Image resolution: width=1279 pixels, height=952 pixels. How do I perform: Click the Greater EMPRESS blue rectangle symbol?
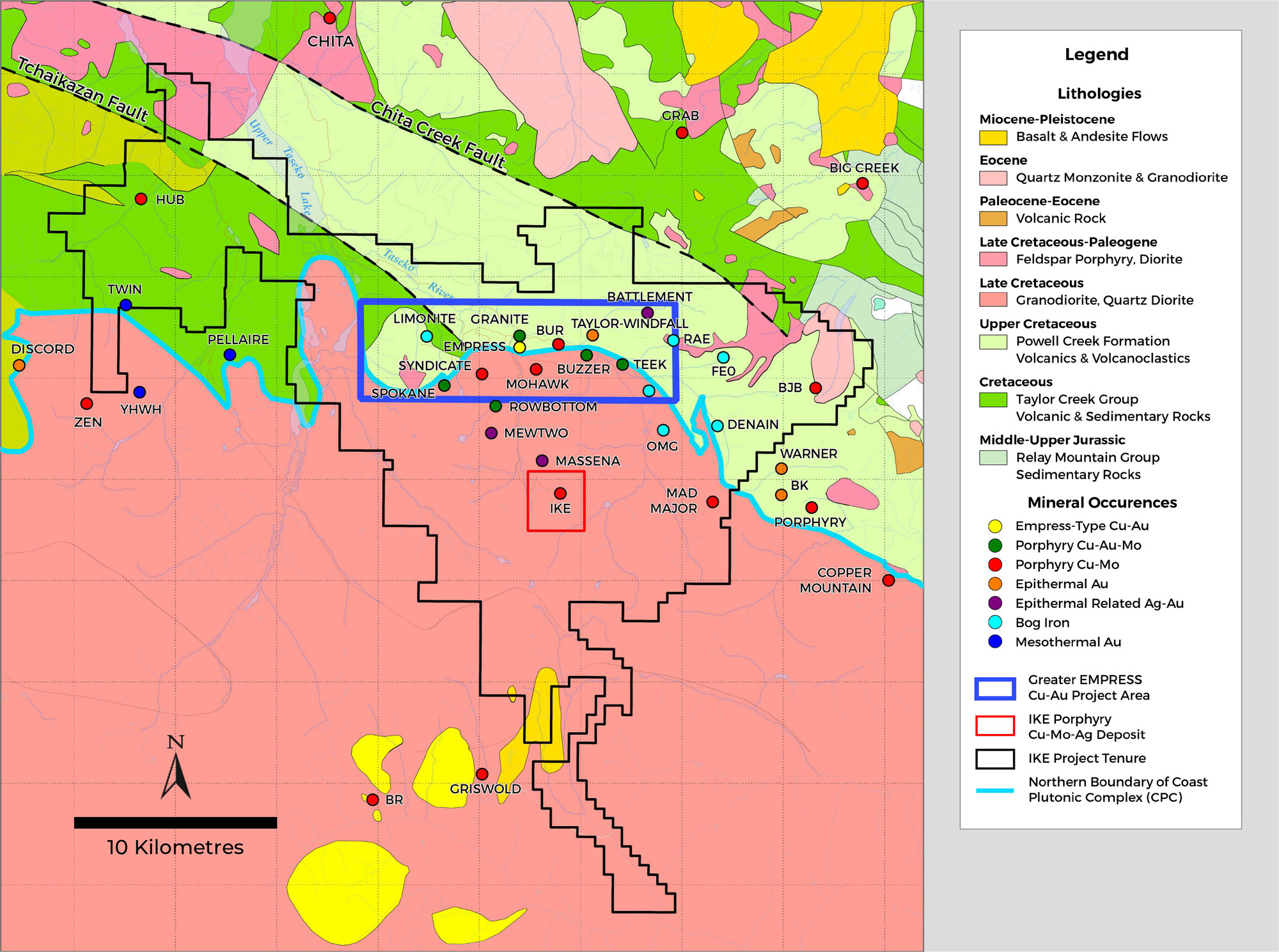coord(995,688)
